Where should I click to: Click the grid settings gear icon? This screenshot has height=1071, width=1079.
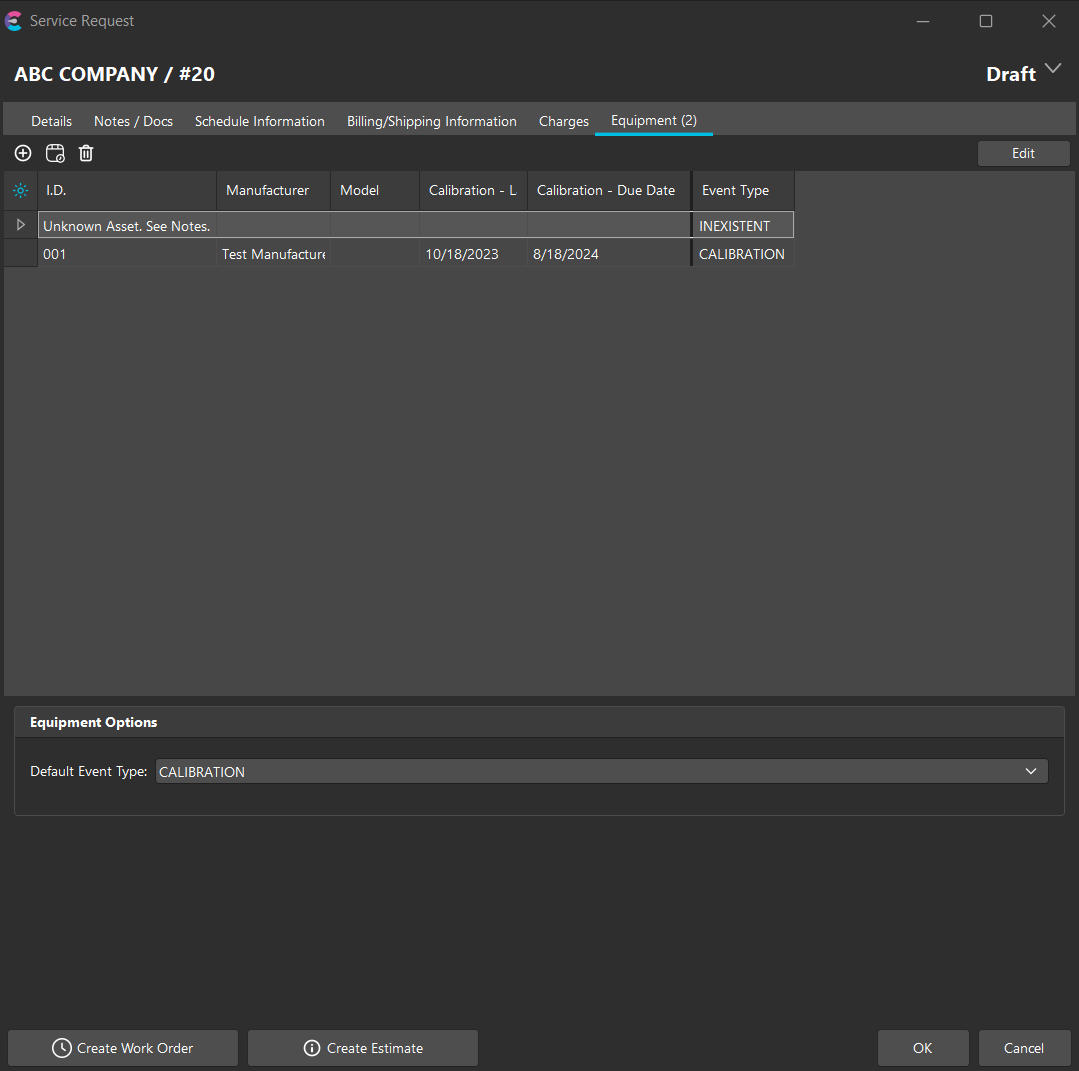(21, 190)
